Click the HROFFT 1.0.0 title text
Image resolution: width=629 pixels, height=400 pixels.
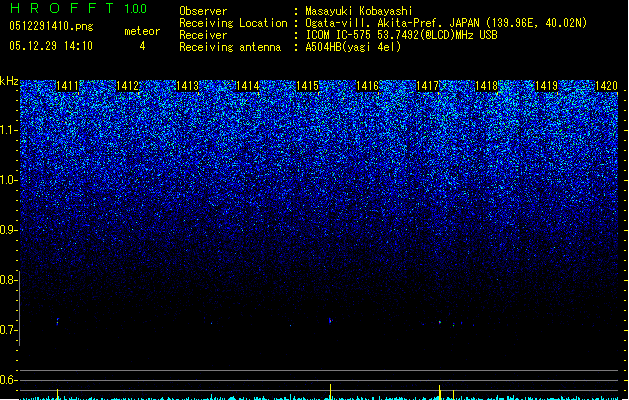(78, 8)
